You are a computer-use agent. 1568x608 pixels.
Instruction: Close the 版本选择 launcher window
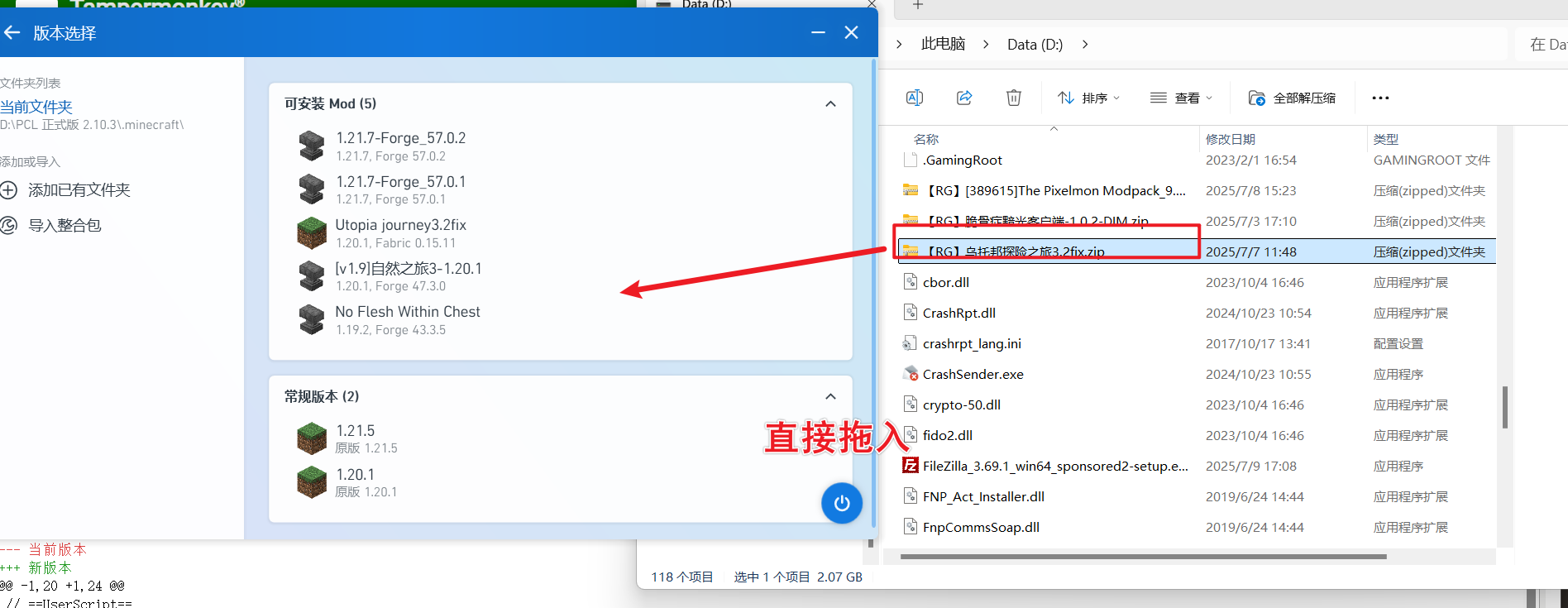(851, 32)
